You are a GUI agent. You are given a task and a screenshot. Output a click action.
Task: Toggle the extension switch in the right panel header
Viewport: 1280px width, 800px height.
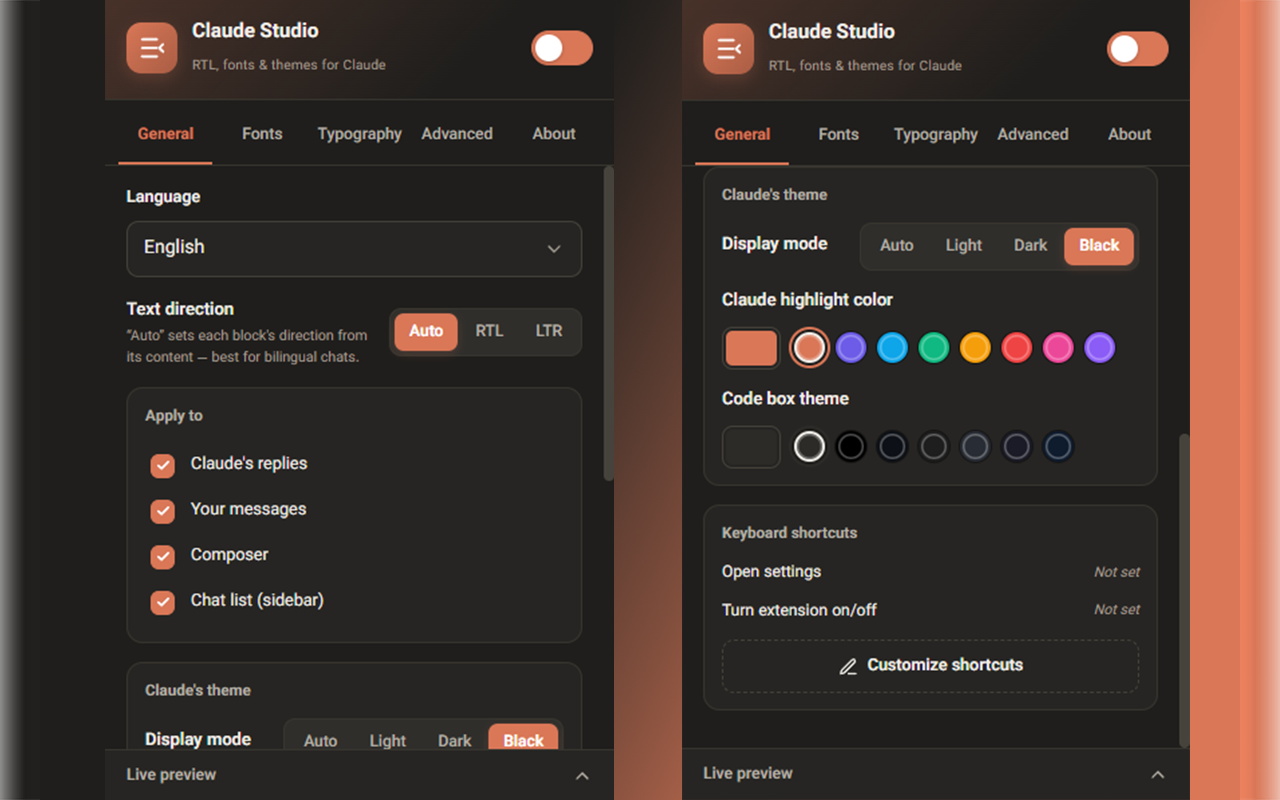1138,48
